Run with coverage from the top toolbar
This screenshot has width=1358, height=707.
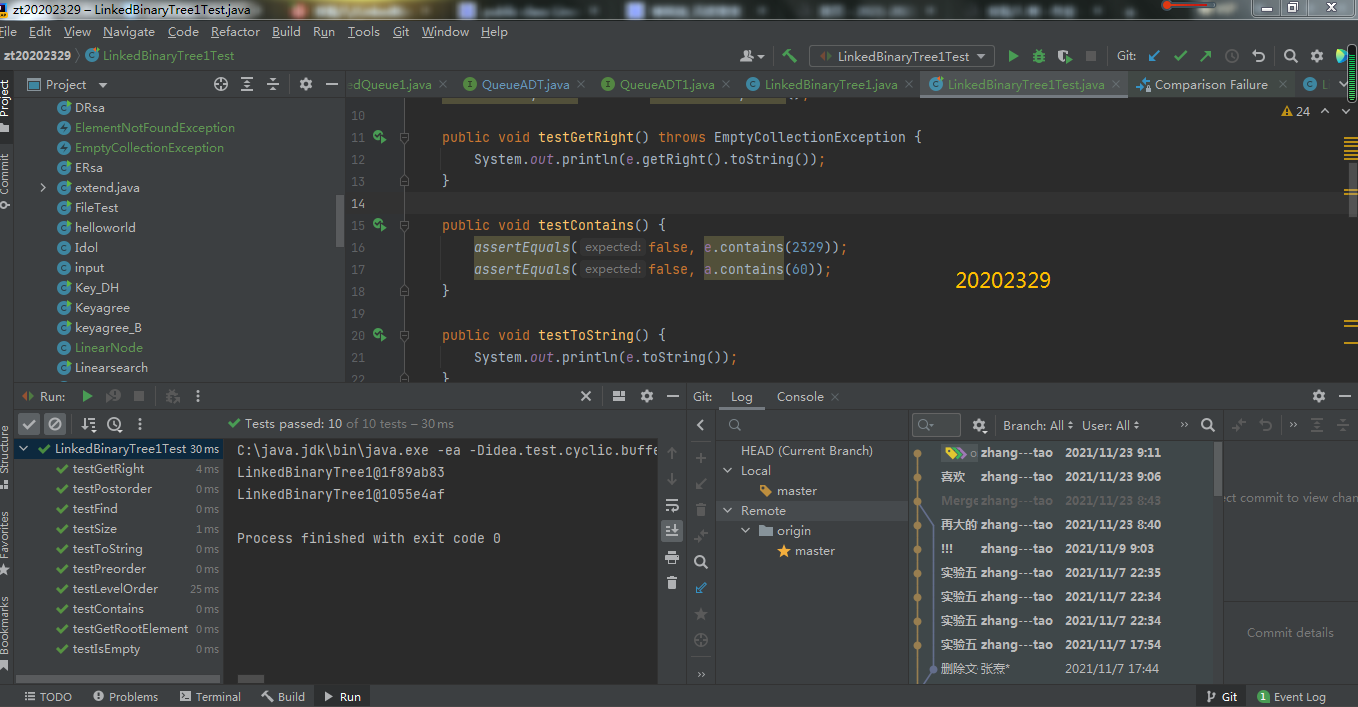click(1065, 56)
